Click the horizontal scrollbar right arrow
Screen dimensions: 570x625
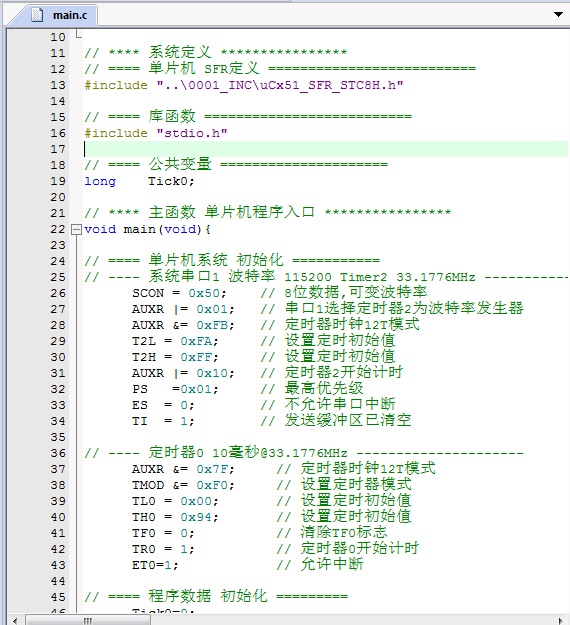pos(560,621)
